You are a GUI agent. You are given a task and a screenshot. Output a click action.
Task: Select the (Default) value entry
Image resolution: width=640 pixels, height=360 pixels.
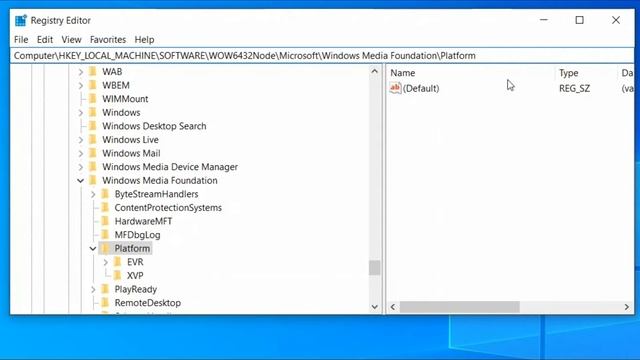(421, 88)
